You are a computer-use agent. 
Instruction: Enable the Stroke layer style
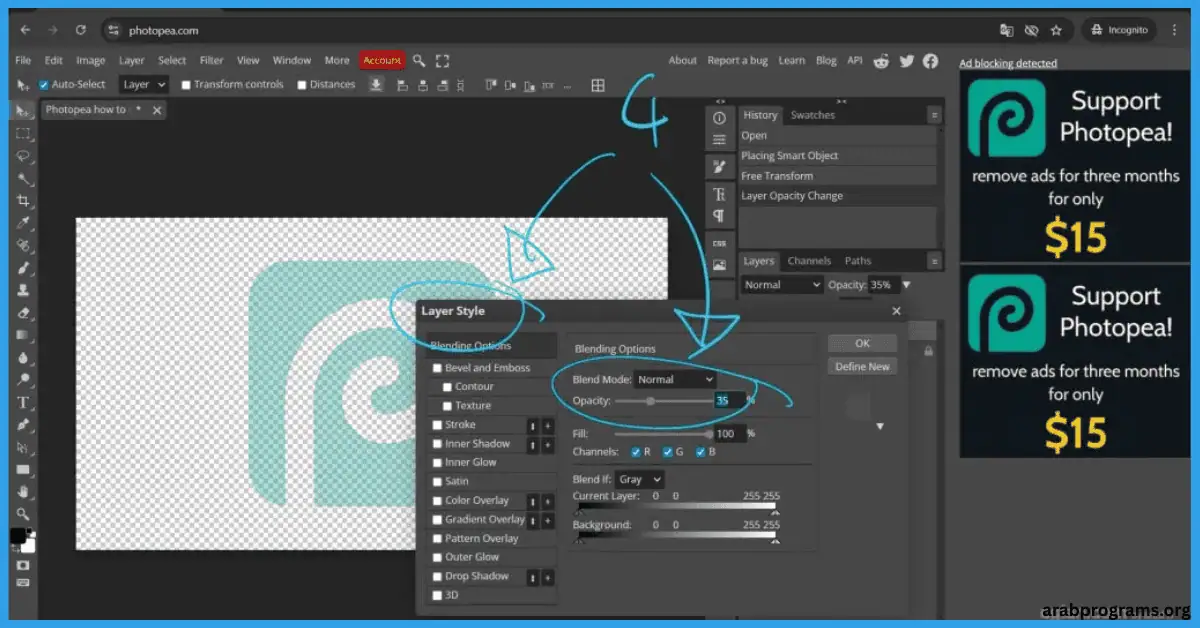[x=437, y=425]
